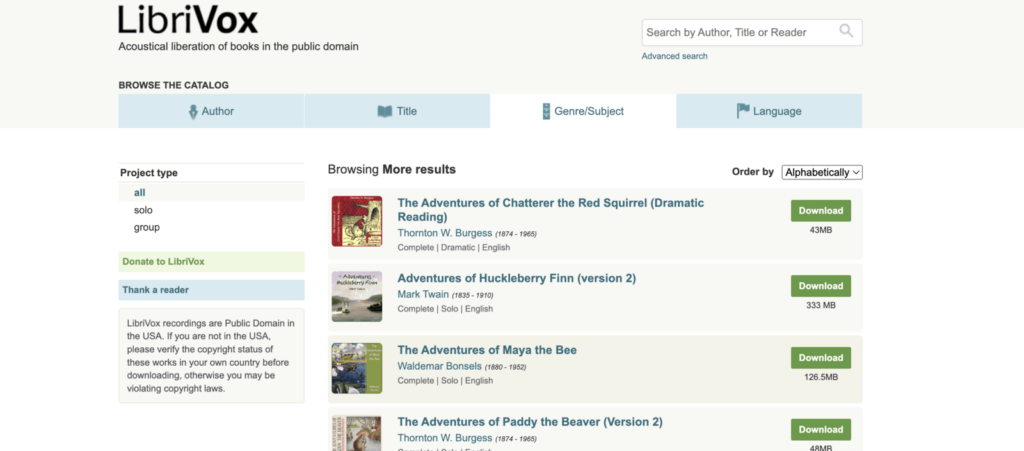Open the Advanced search link
The image size is (1024, 451).
[x=674, y=56]
